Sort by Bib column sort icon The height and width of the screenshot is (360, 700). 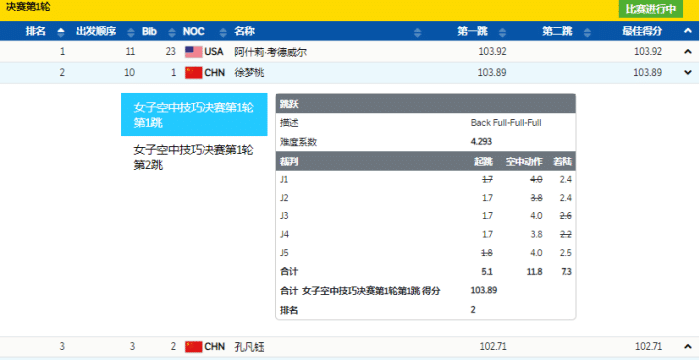172,32
